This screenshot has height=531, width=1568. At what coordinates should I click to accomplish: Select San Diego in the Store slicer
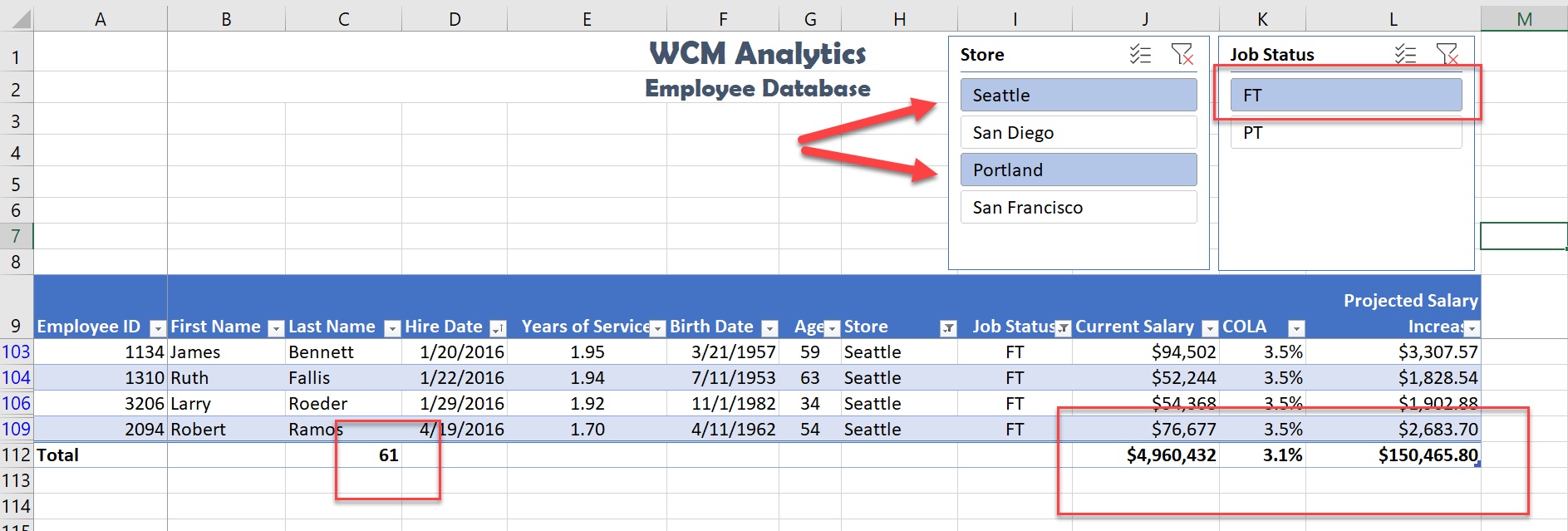(x=1079, y=132)
